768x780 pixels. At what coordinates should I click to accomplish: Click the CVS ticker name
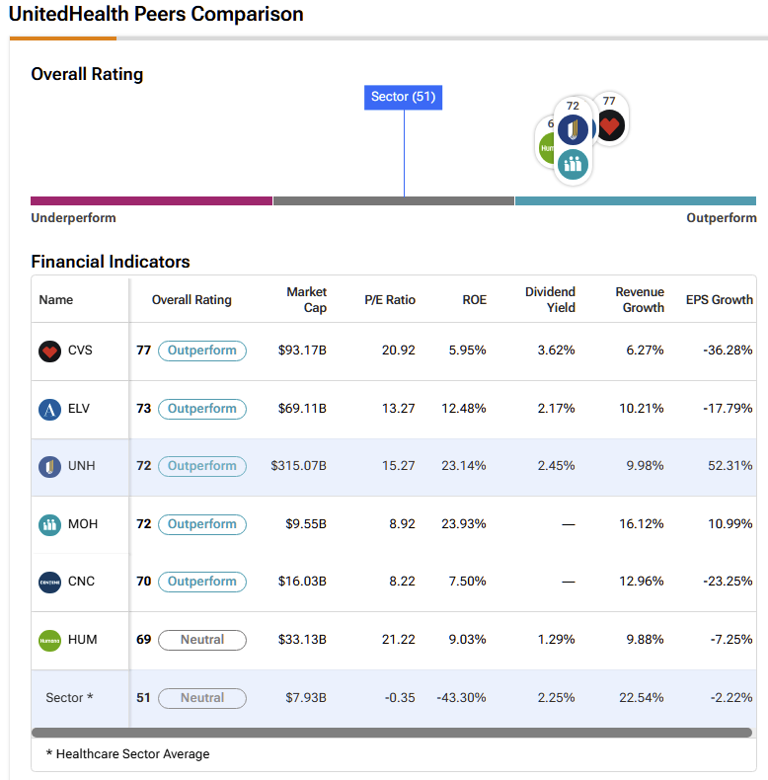pyautogui.click(x=80, y=350)
